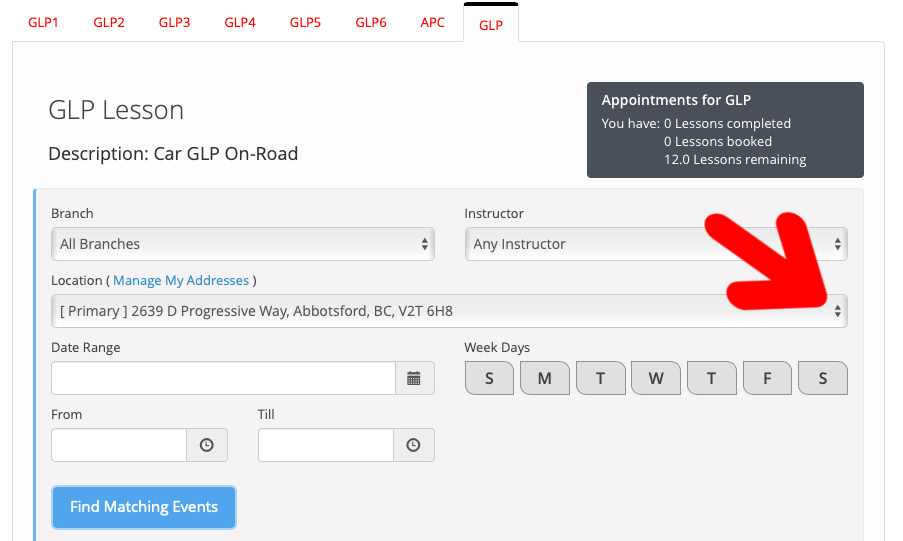Image resolution: width=903 pixels, height=541 pixels.
Task: Open Manage My Addresses link
Action: click(181, 281)
